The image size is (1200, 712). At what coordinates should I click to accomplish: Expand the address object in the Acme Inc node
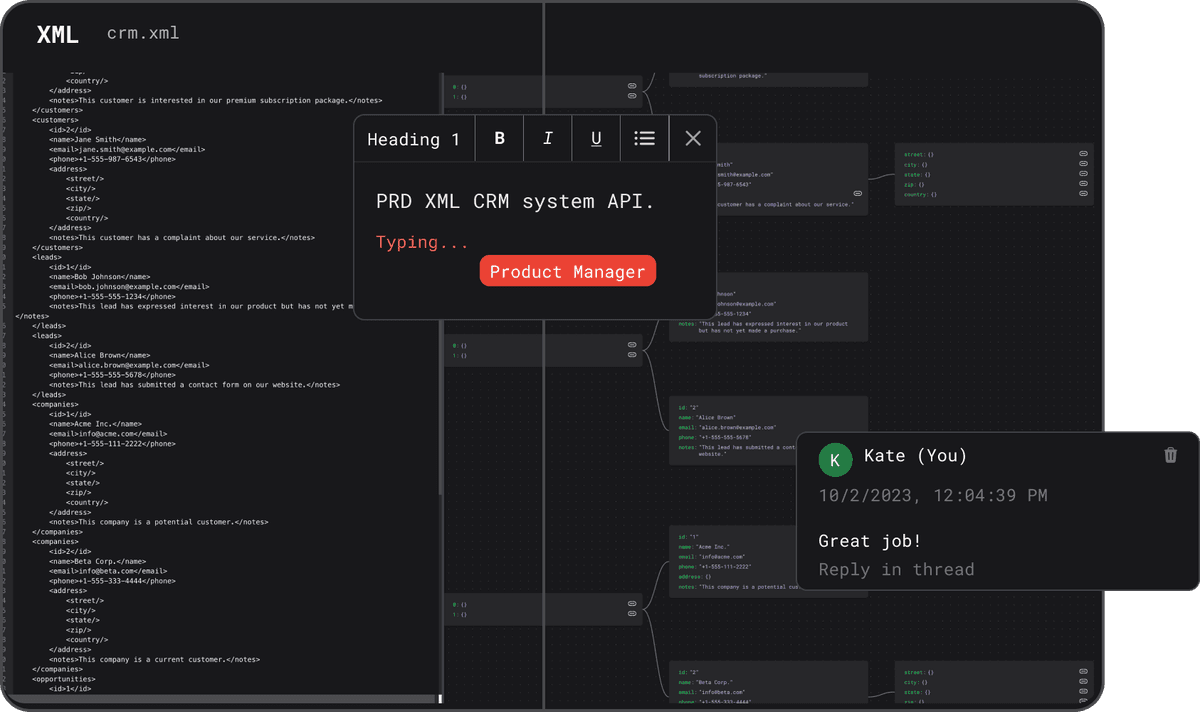click(692, 576)
